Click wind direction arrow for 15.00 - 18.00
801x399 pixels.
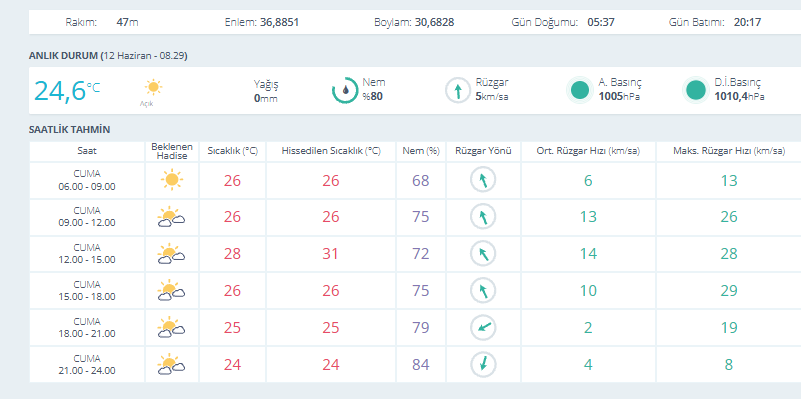pos(483,291)
